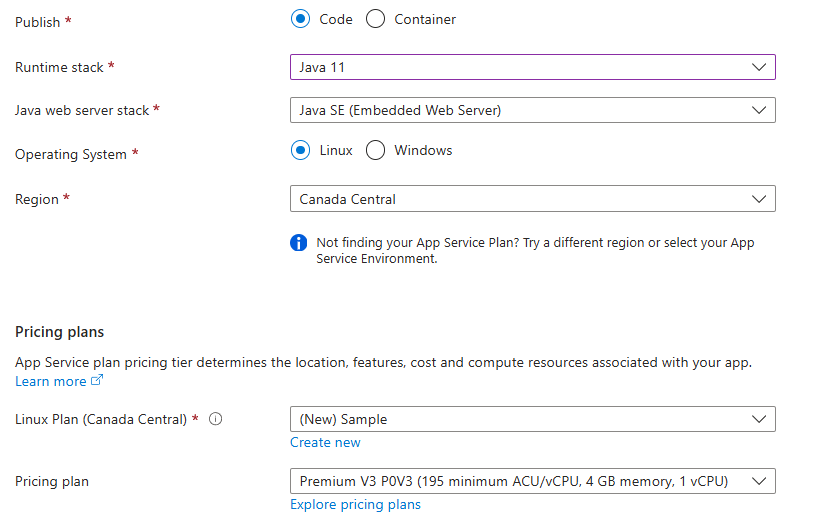Select the Code publish option
The image size is (832, 531).
click(300, 19)
